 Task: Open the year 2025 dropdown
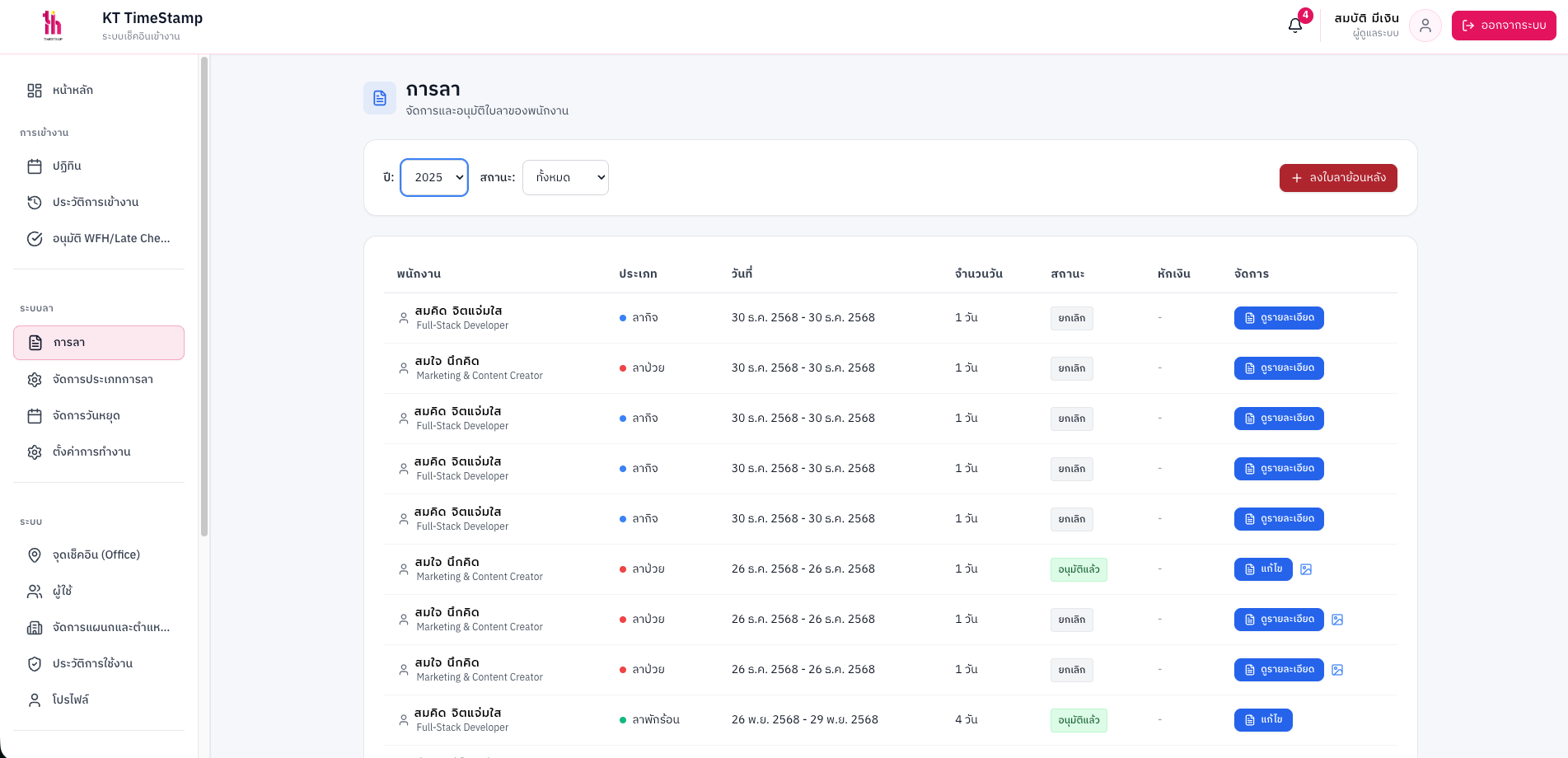pyautogui.click(x=434, y=178)
